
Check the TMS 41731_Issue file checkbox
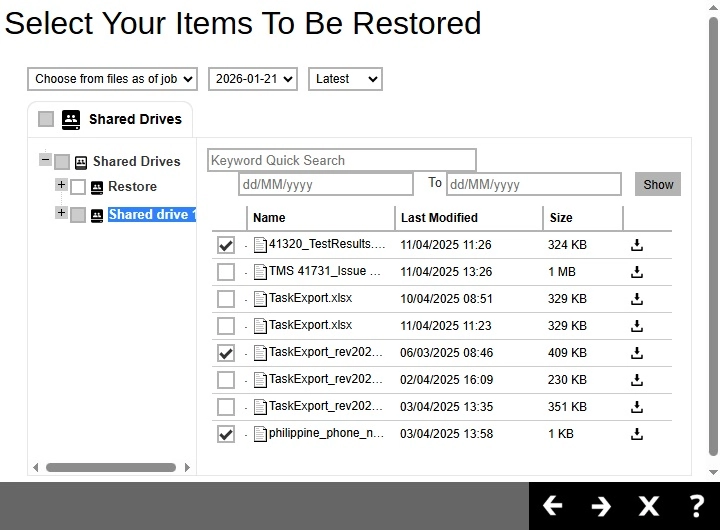tap(226, 272)
